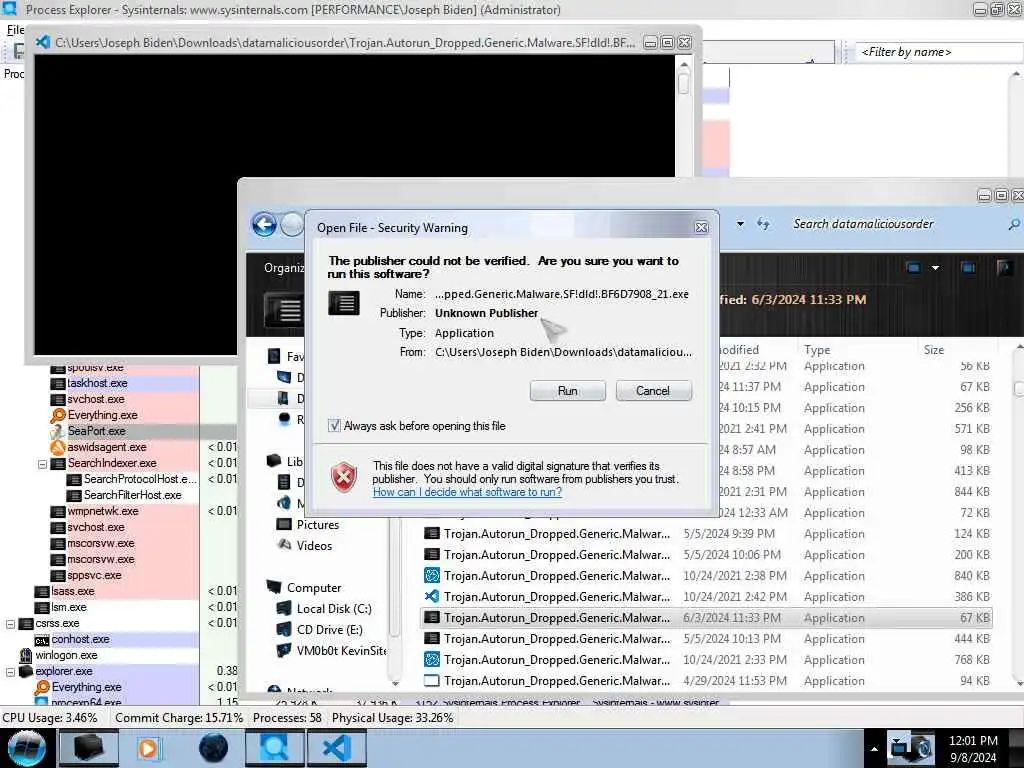The height and width of the screenshot is (768, 1024).
Task: Change Explorer view with the view icon
Action: tap(914, 268)
